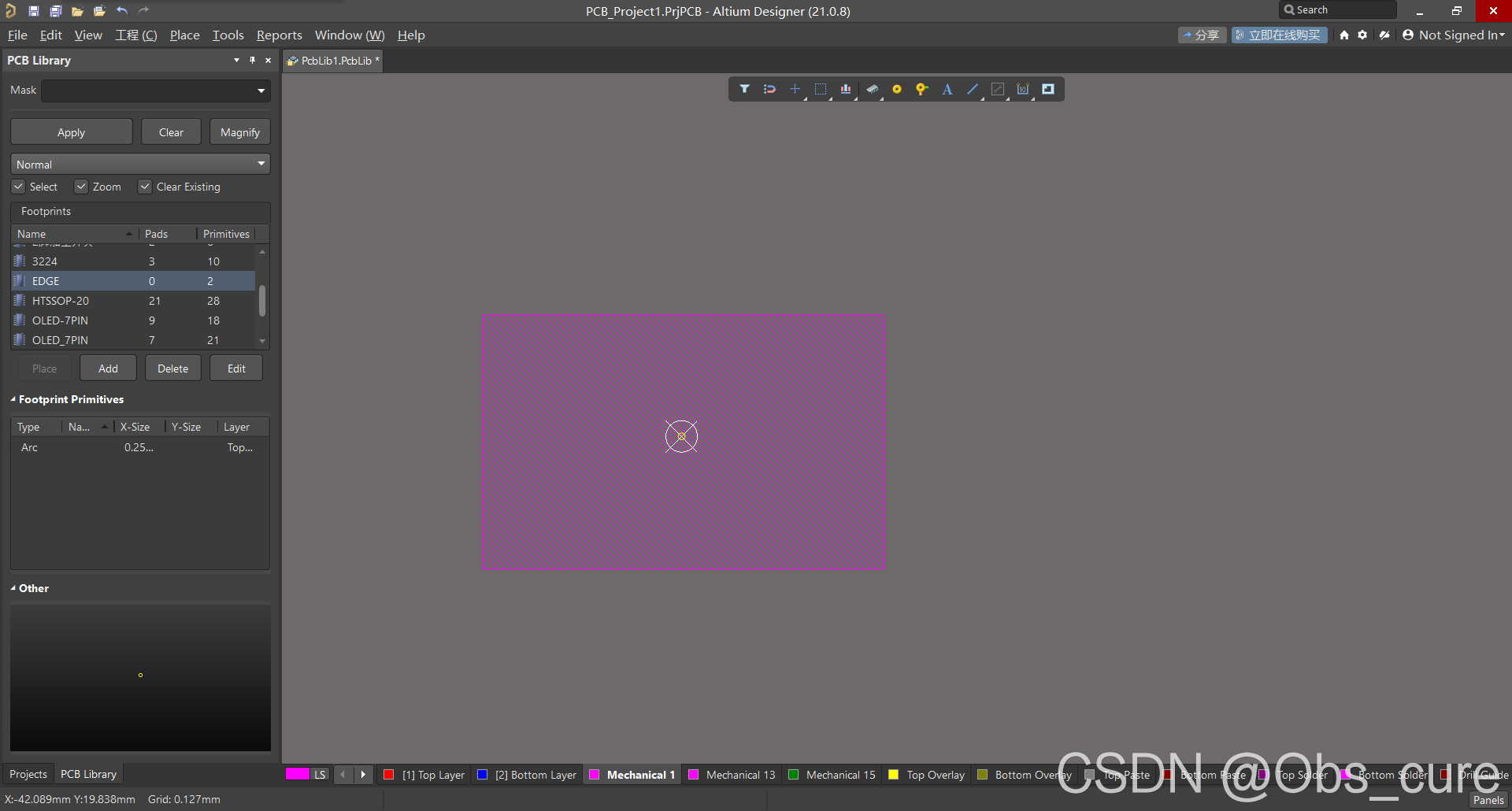
Task: Open the align objects tool
Action: (845, 89)
